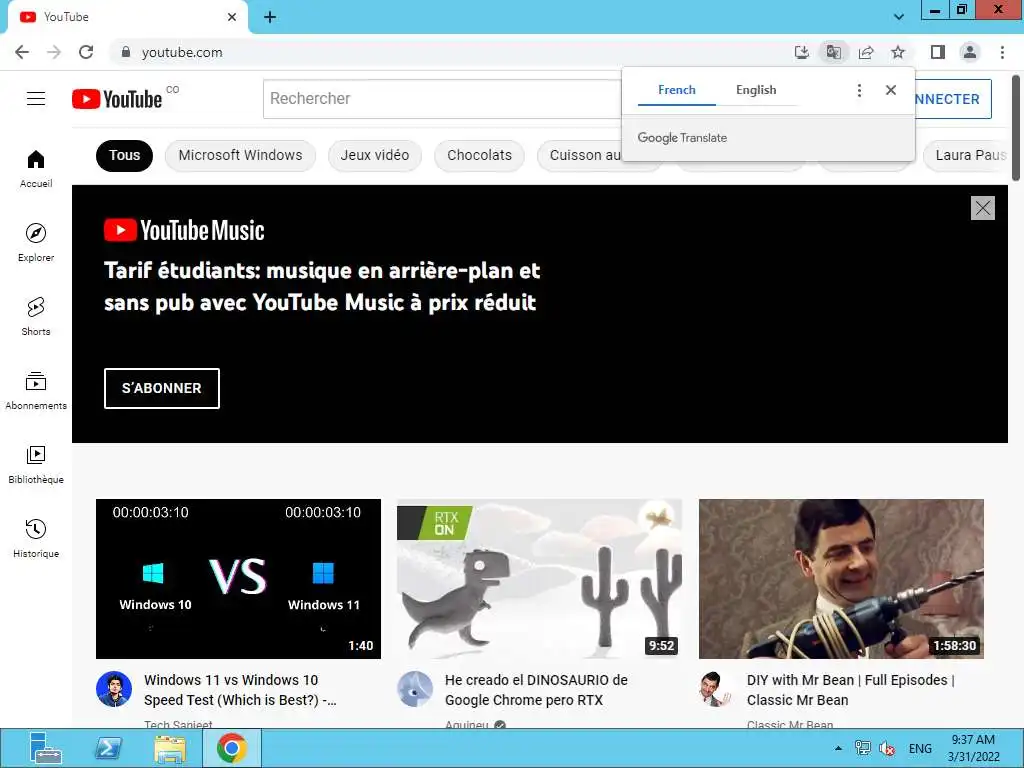Image resolution: width=1024 pixels, height=768 pixels.
Task: Open the browser side panel icon
Action: (x=938, y=52)
